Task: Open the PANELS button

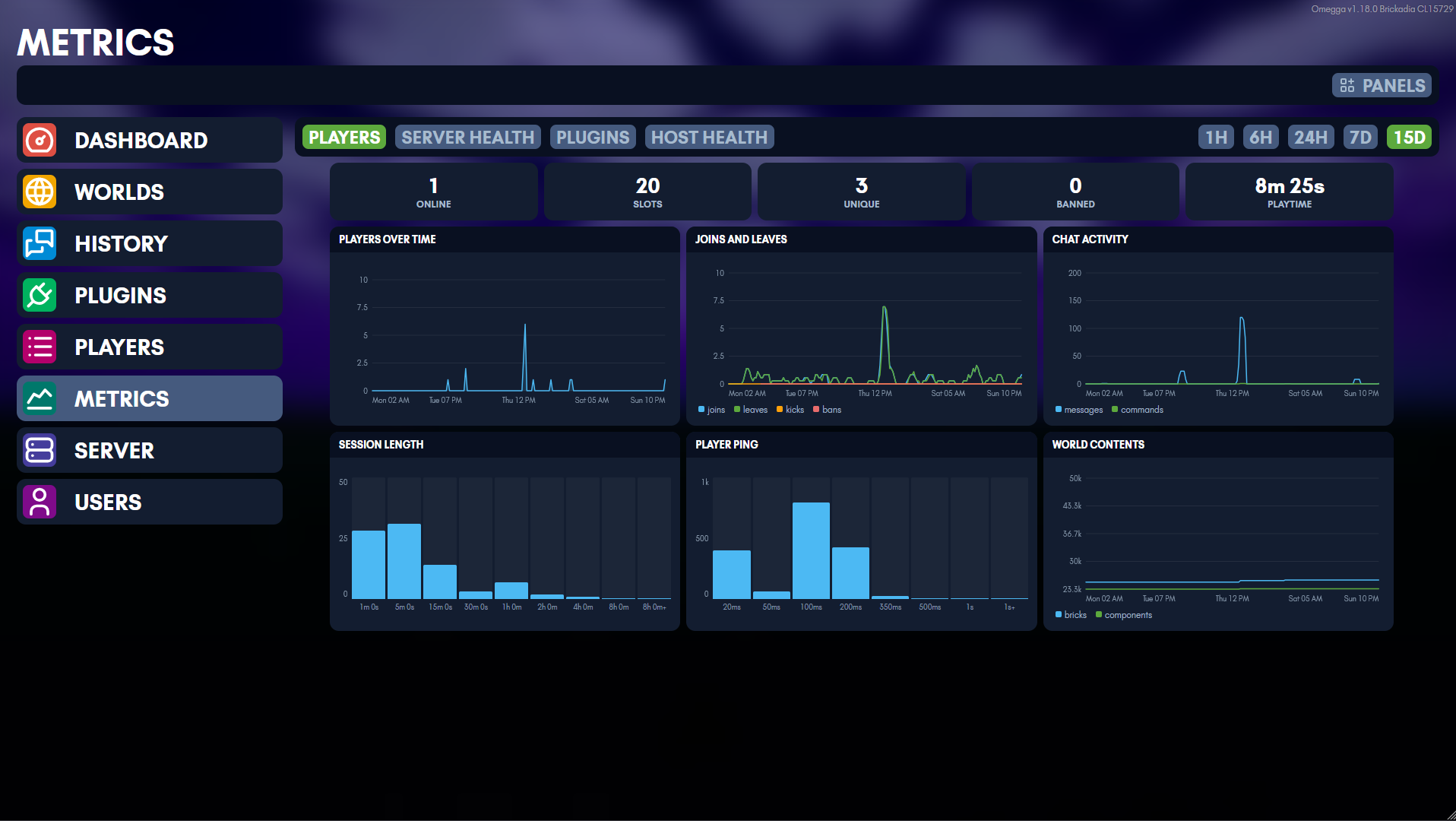Action: (x=1382, y=85)
